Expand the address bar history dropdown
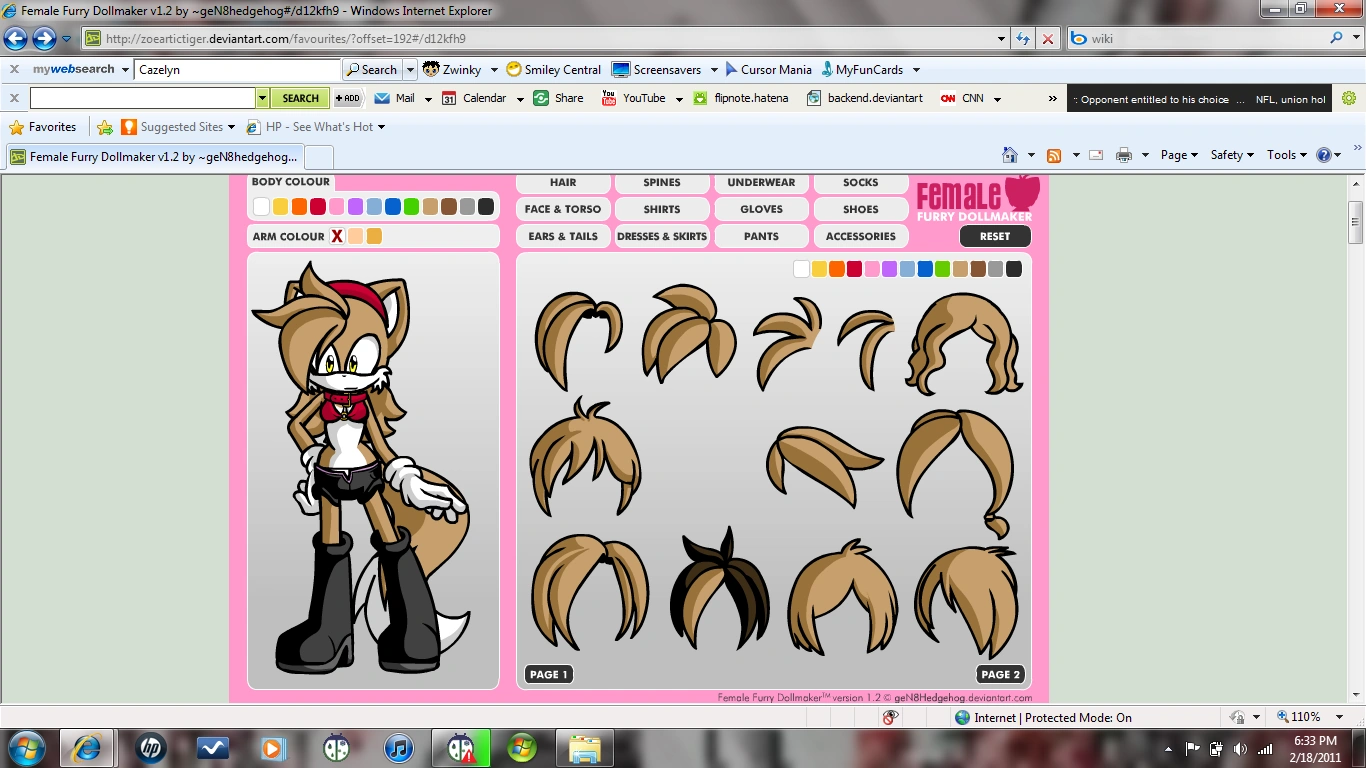The width and height of the screenshot is (1366, 768). click(1002, 39)
